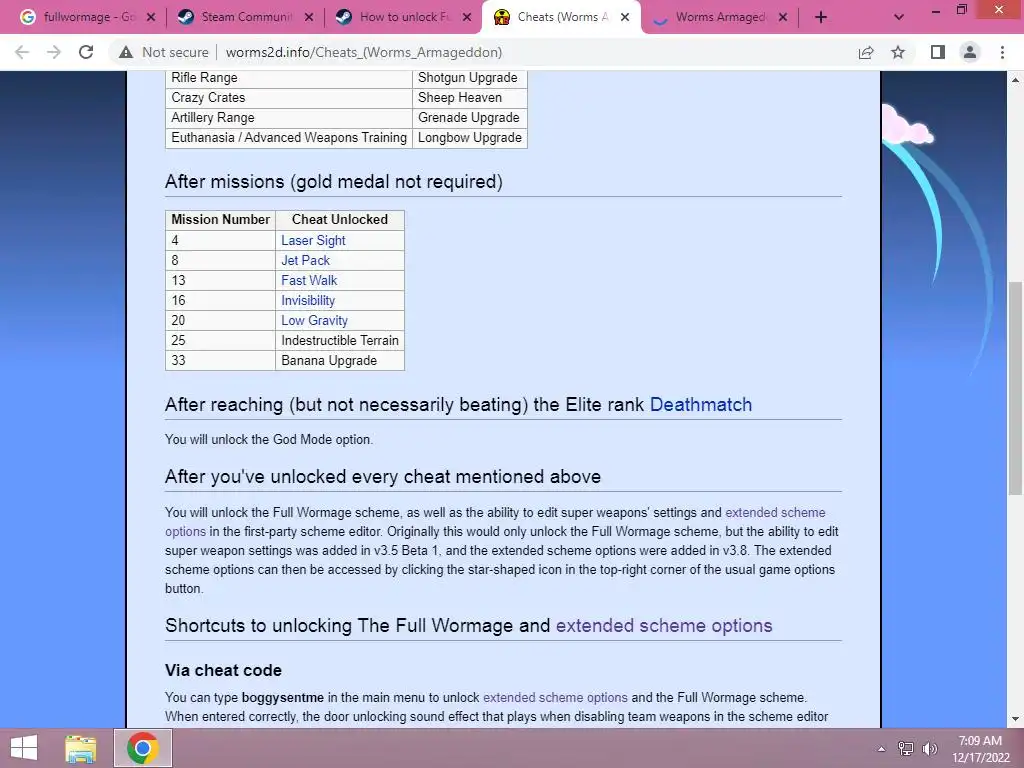Click the Mission Number column header
Viewport: 1024px width, 768px height.
221,219
